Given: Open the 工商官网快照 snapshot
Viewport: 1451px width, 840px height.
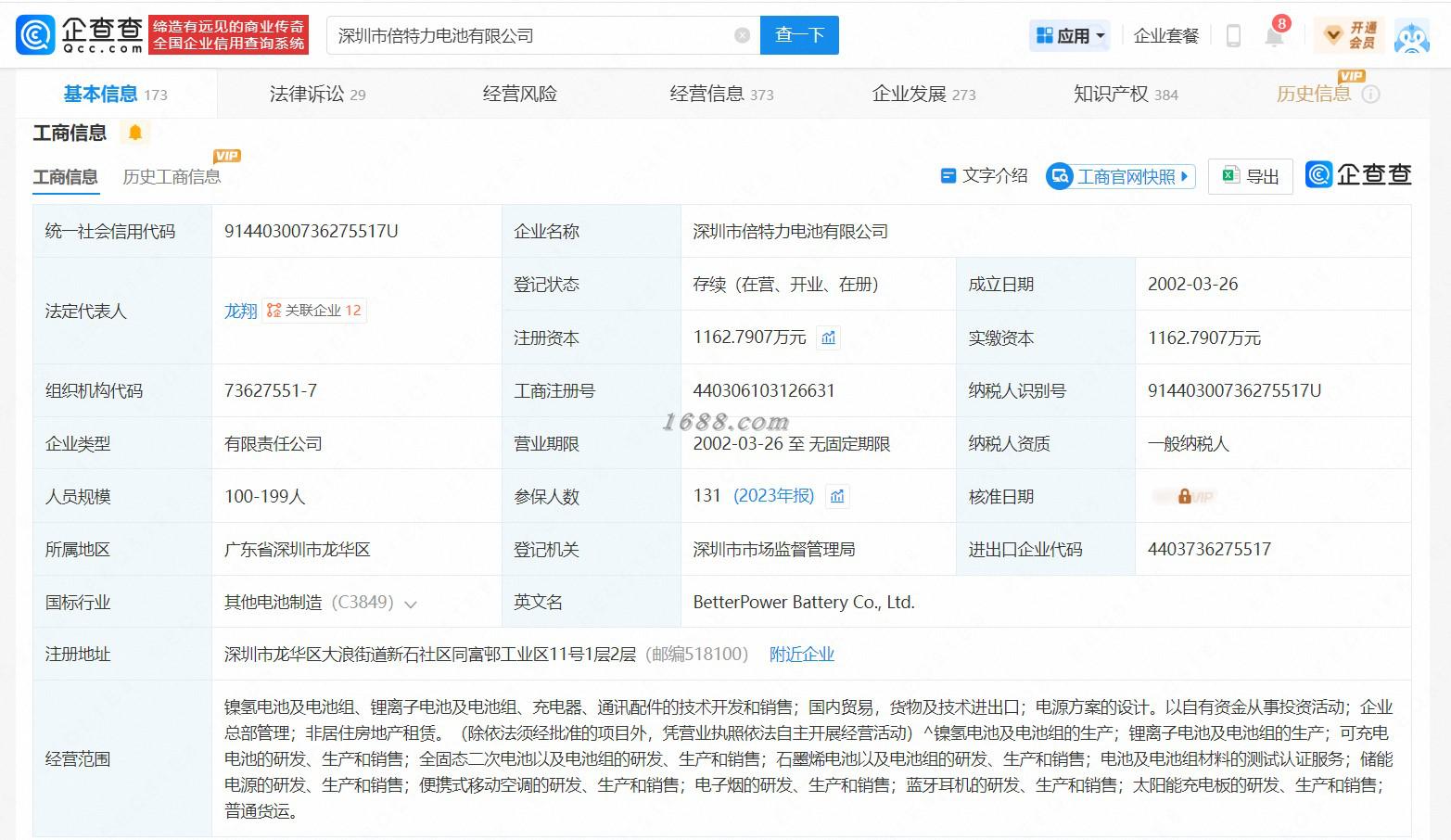Looking at the screenshot, I should point(1121,176).
